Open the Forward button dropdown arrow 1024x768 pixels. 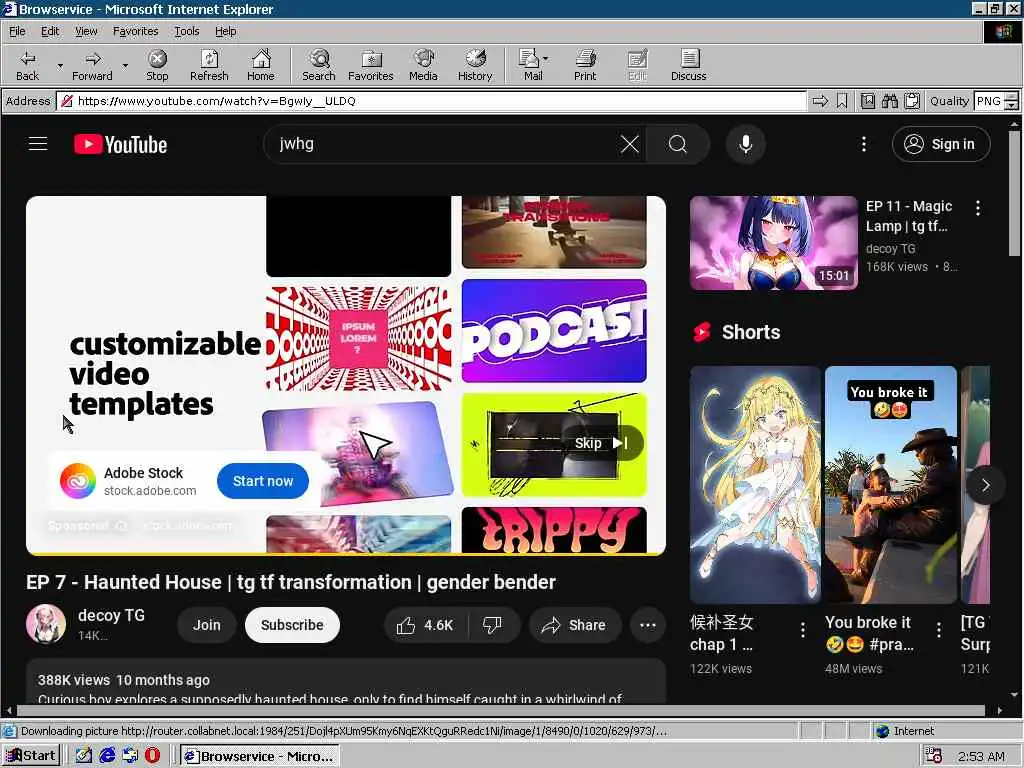[125, 65]
